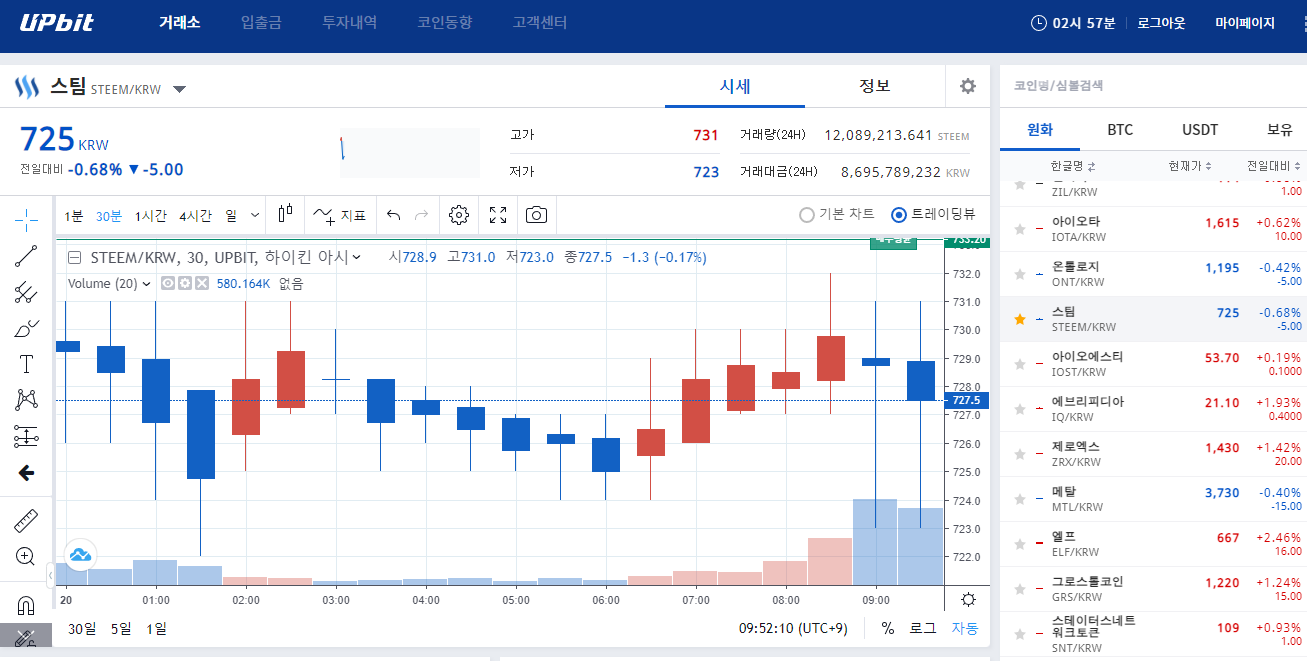Screen dimensions: 1307x661
Task: Undo the last chart action
Action: (x=393, y=215)
